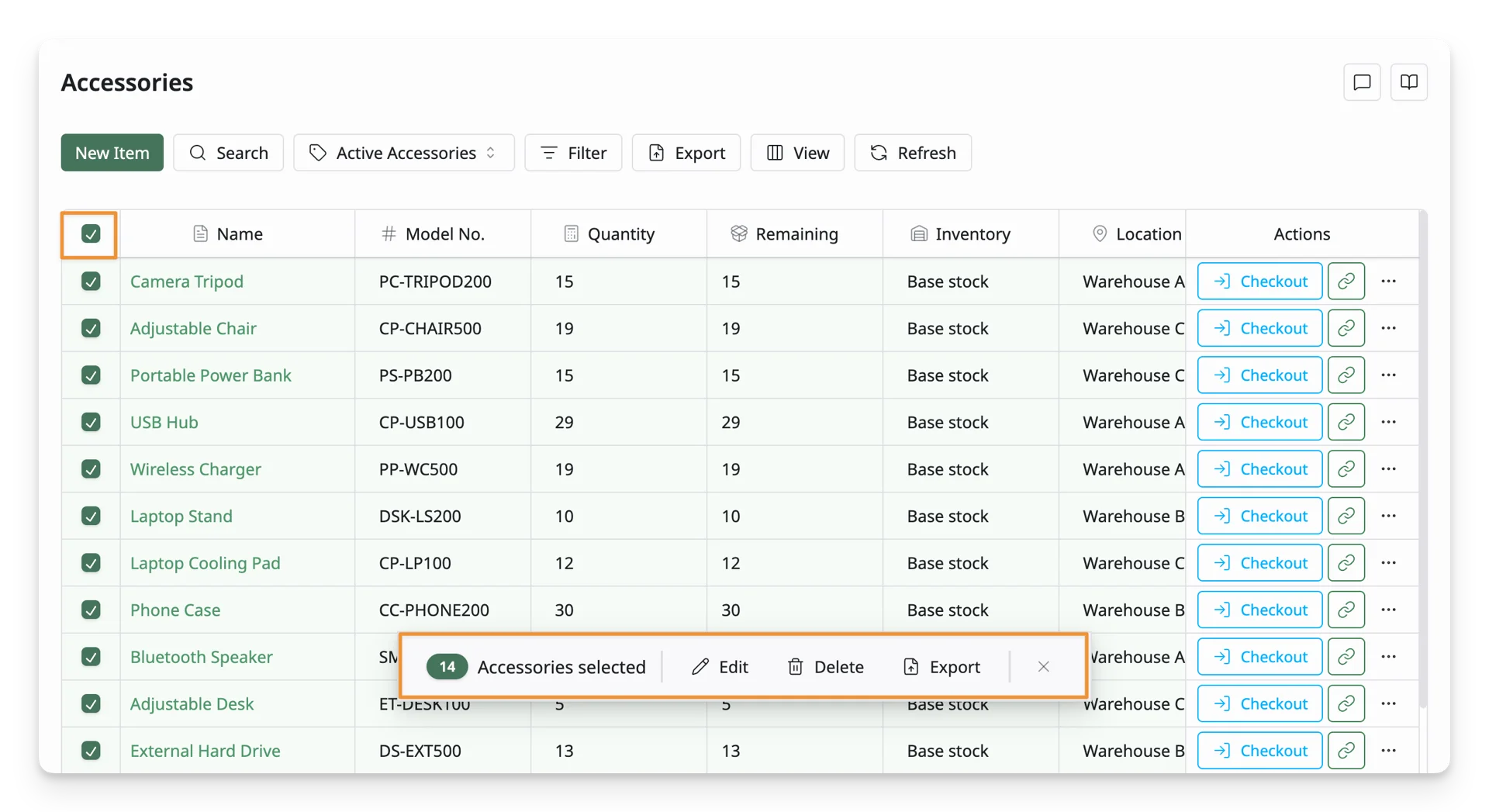Open more options for USB Hub row
This screenshot has height=812, width=1489.
coord(1388,422)
